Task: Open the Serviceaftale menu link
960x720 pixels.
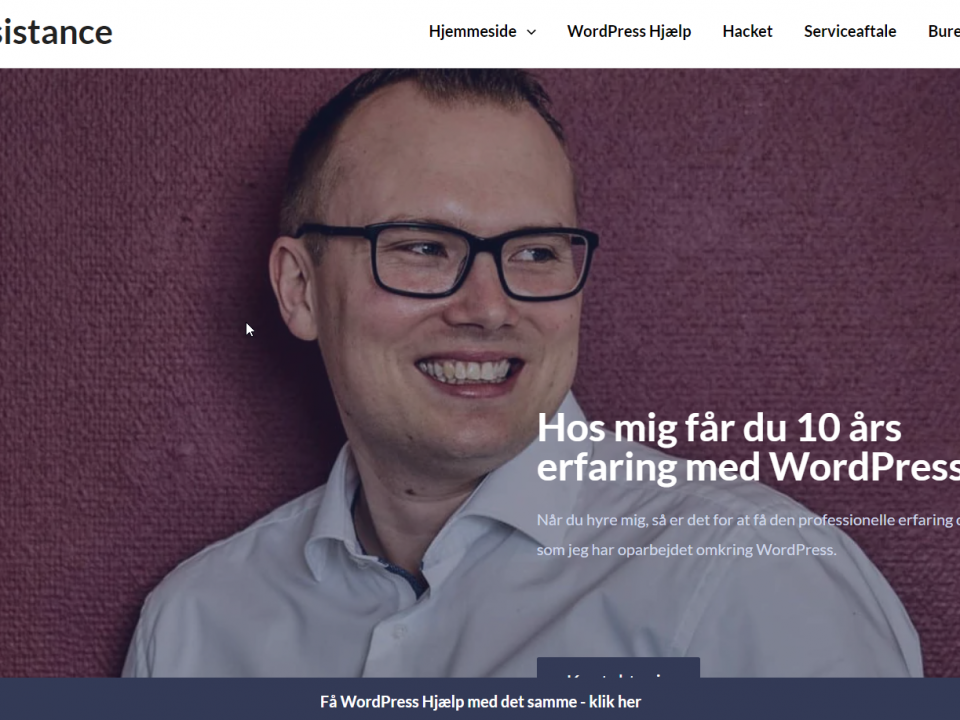Action: click(850, 31)
